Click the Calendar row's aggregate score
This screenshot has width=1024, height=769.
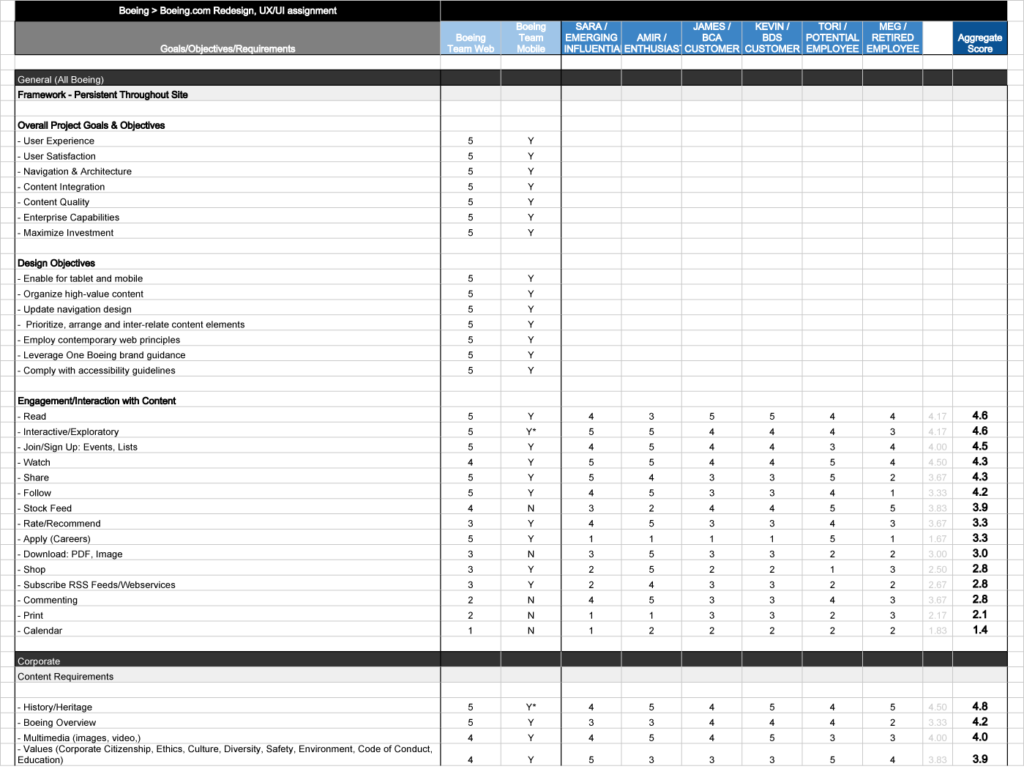coord(979,631)
